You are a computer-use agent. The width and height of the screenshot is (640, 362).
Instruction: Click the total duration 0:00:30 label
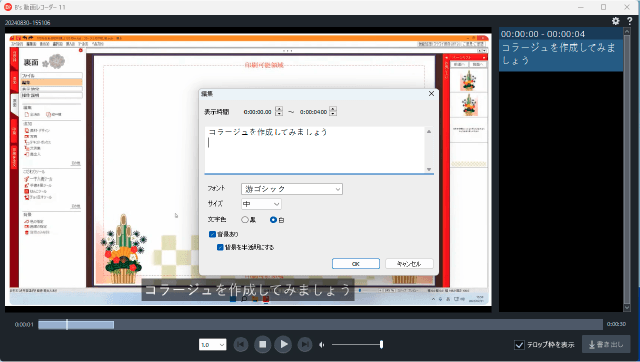click(616, 324)
